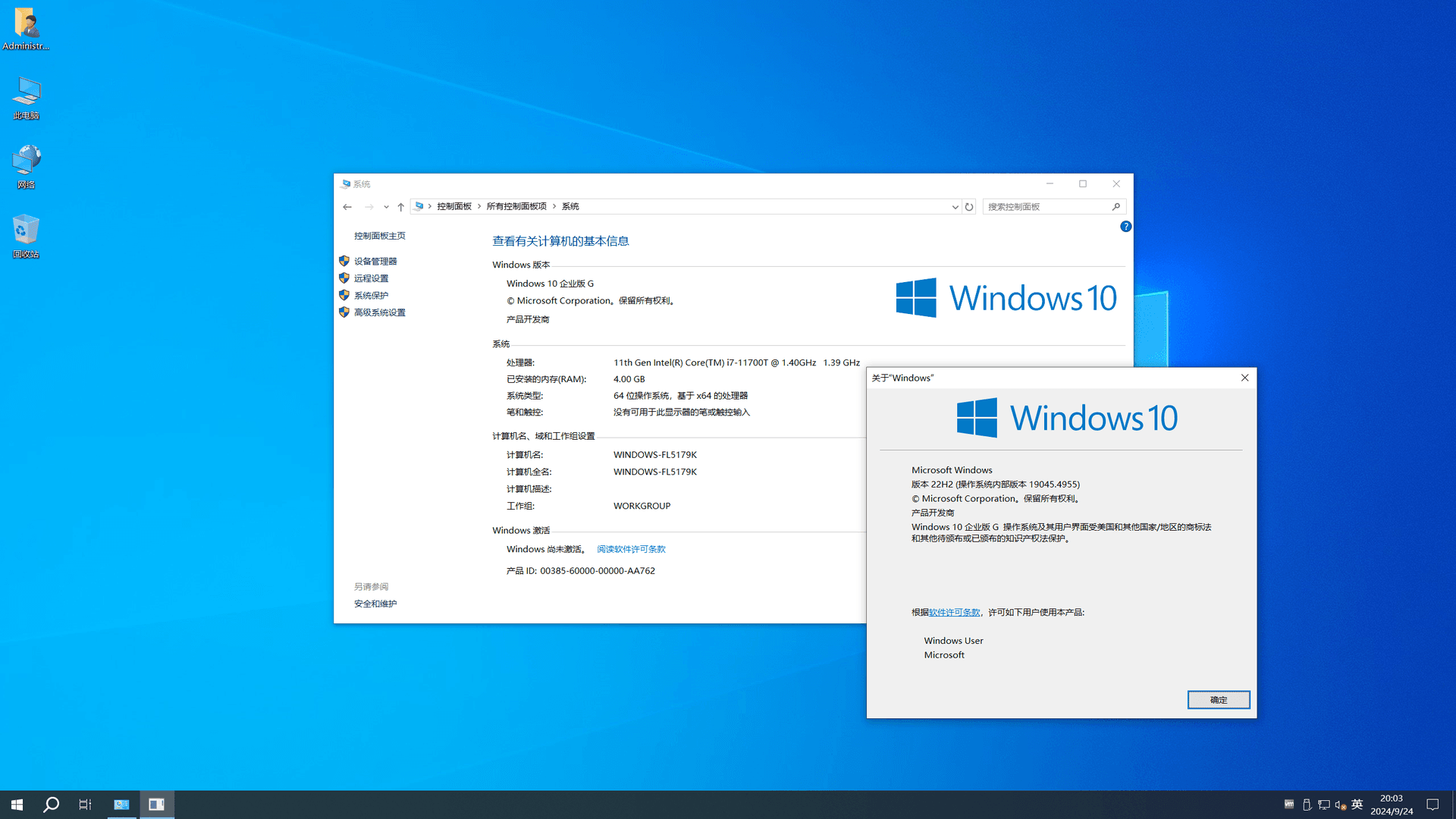Open the clock showing 20:03
The height and width of the screenshot is (819, 1456).
point(1392,805)
